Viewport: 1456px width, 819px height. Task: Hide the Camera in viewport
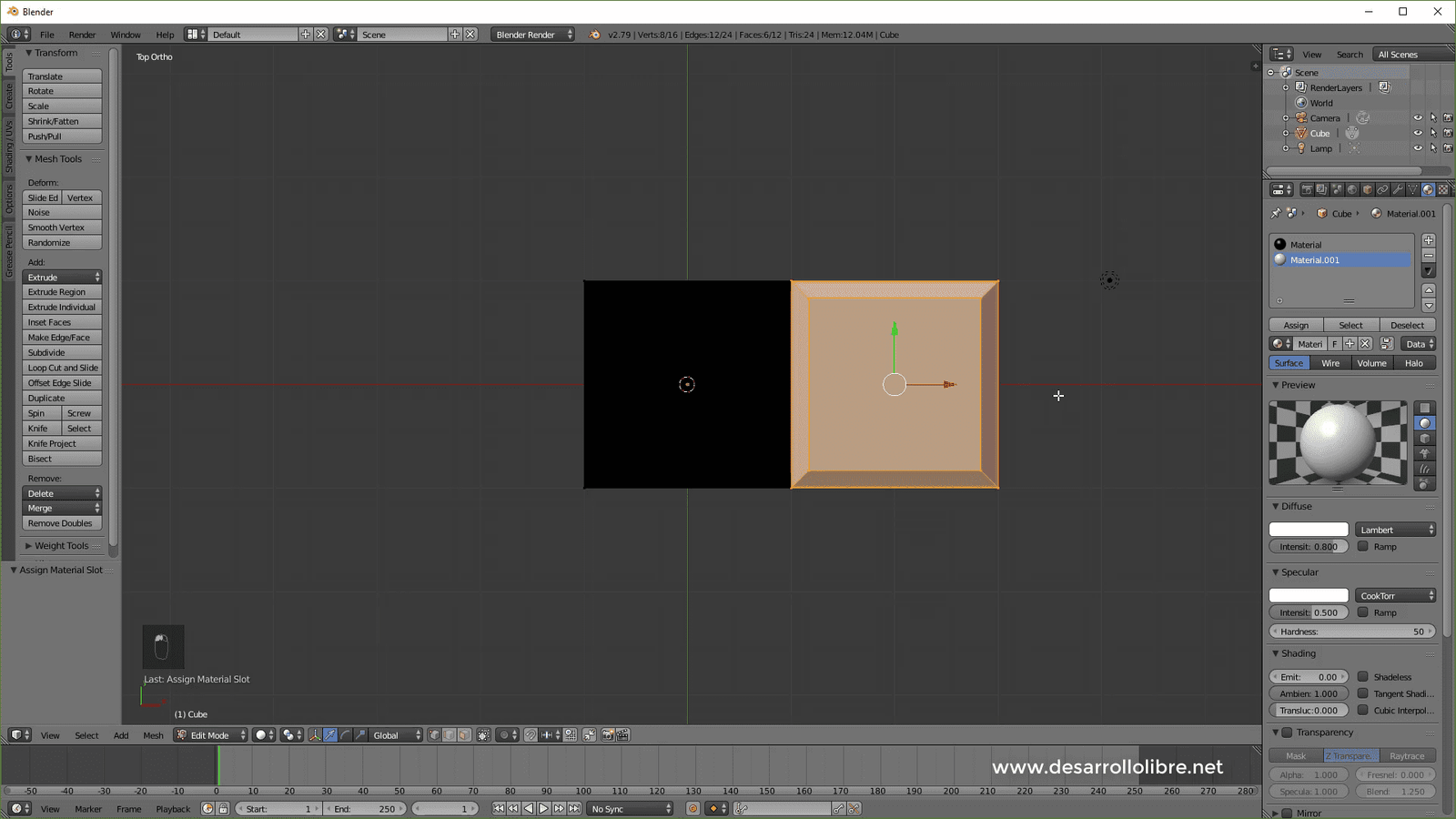[1418, 118]
